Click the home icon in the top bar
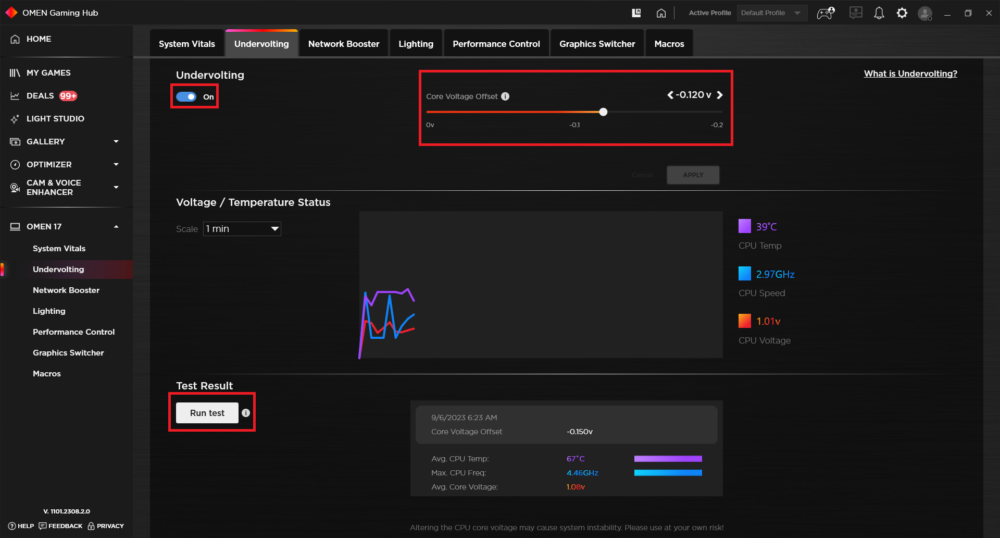The image size is (1000, 538). (x=661, y=13)
